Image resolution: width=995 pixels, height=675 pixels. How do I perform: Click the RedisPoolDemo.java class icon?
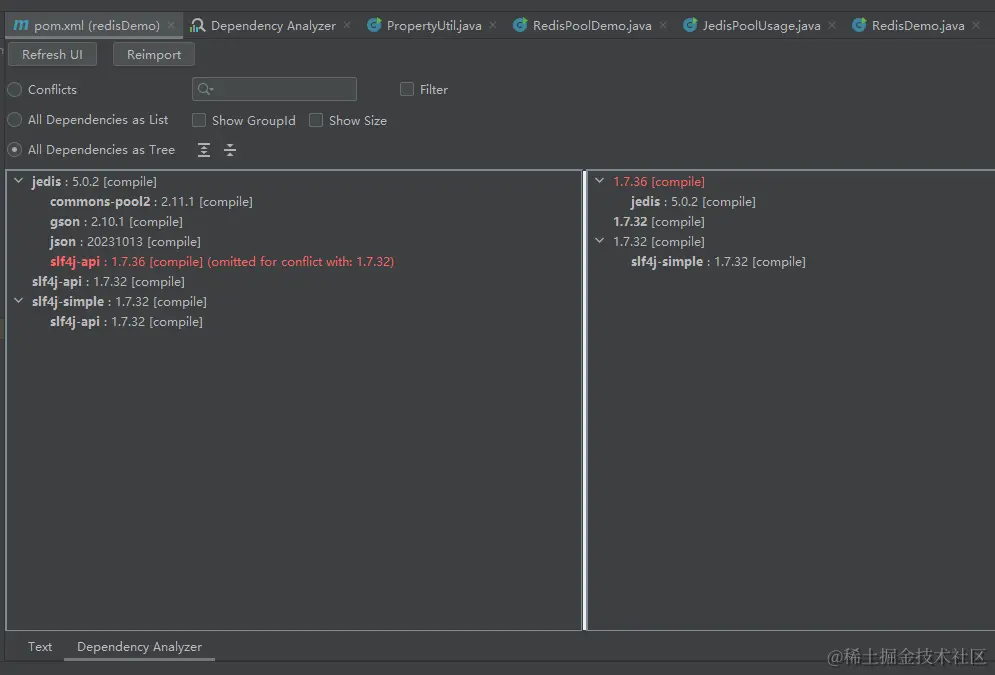point(520,25)
